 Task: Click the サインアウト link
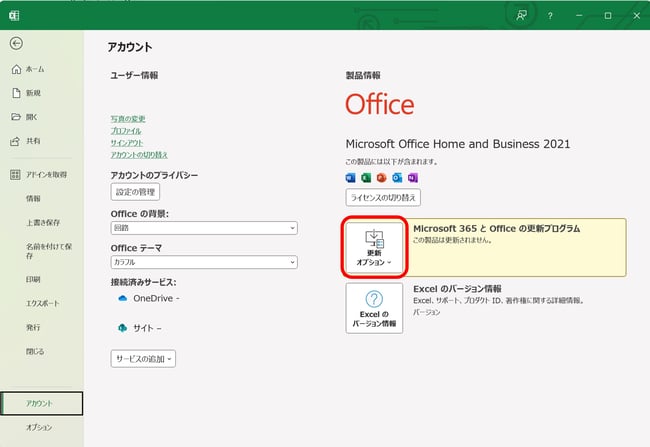(x=127, y=143)
